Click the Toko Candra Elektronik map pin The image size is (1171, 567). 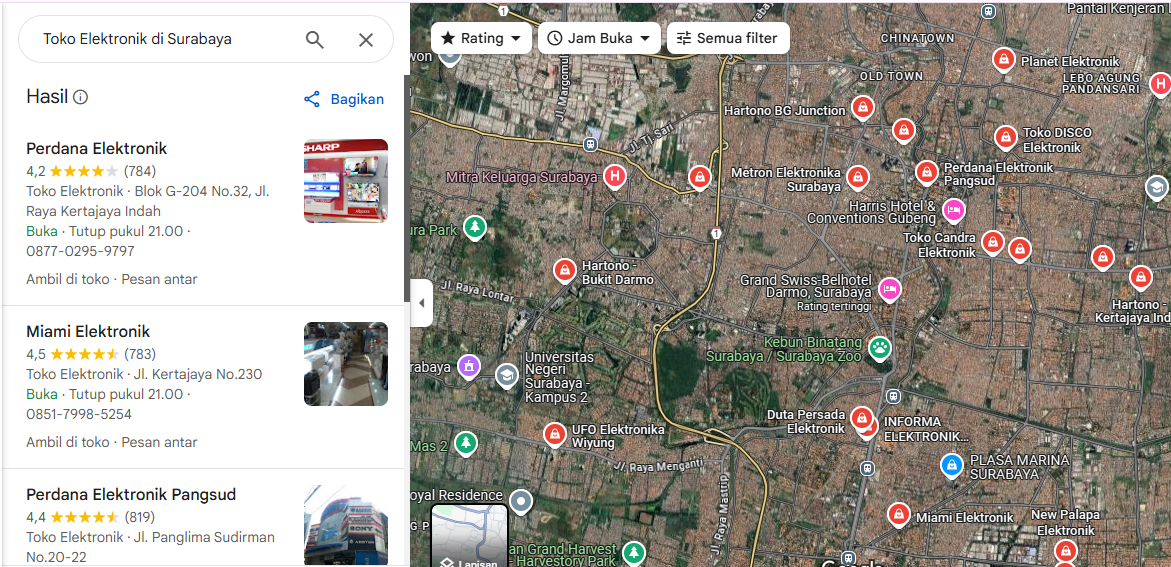993,243
